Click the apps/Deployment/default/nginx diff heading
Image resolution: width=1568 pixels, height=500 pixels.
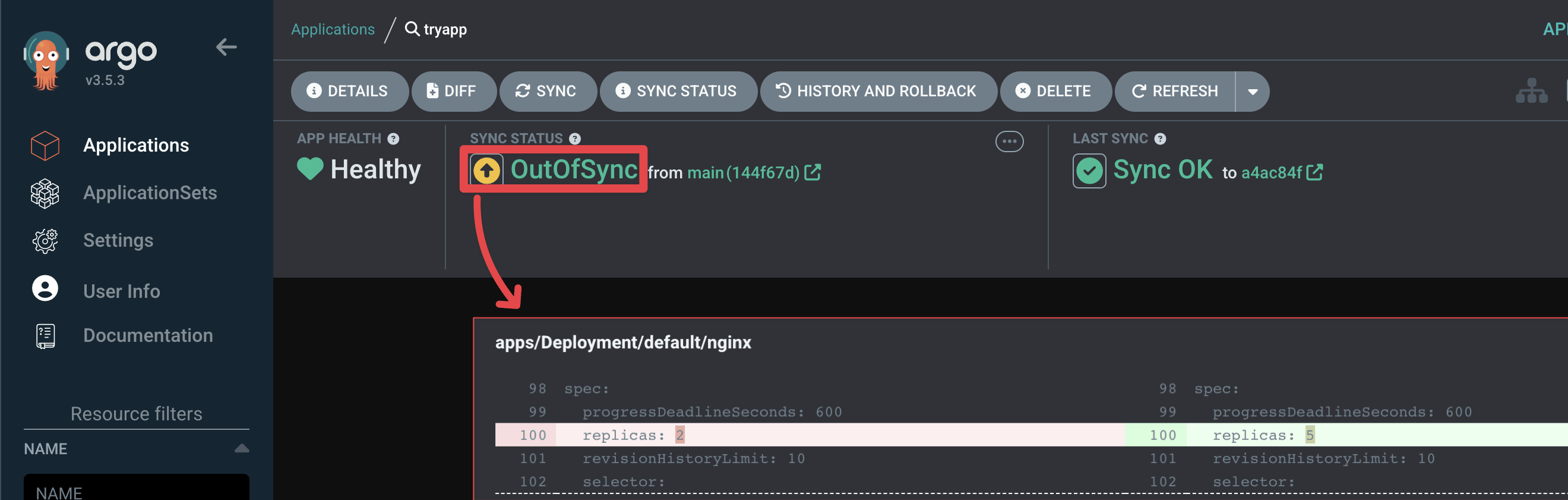[622, 342]
